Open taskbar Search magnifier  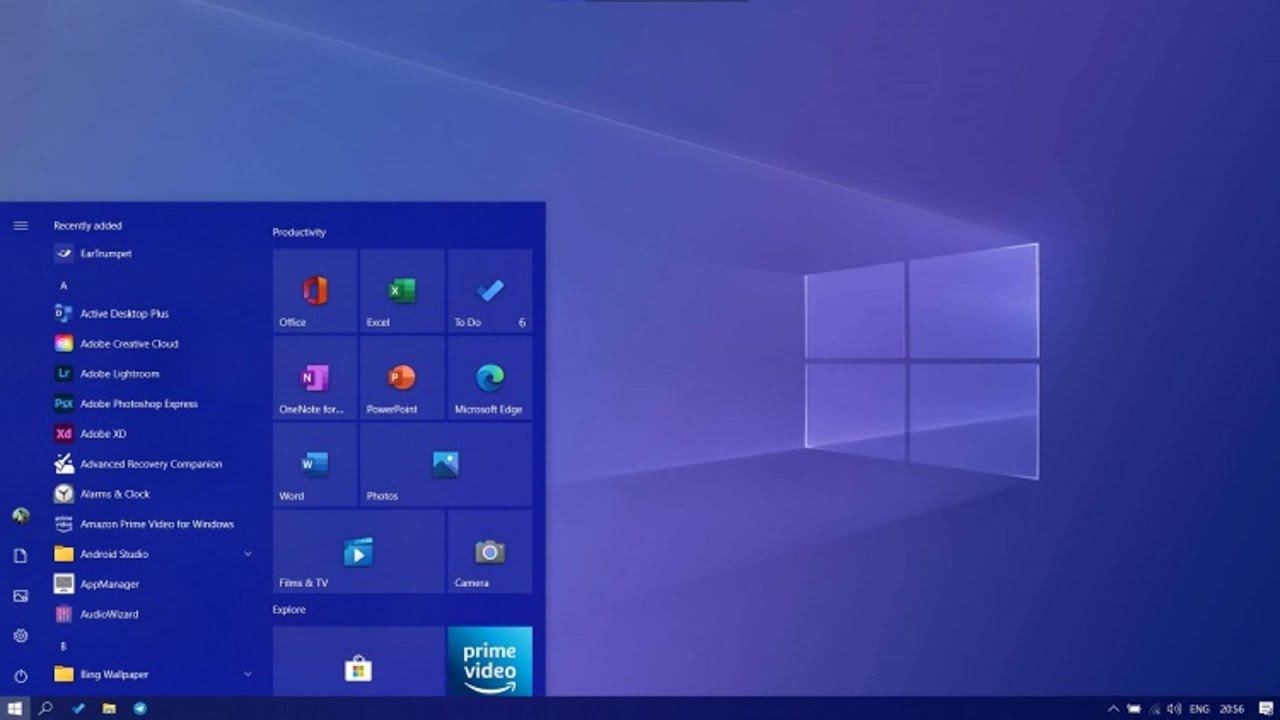click(x=45, y=708)
